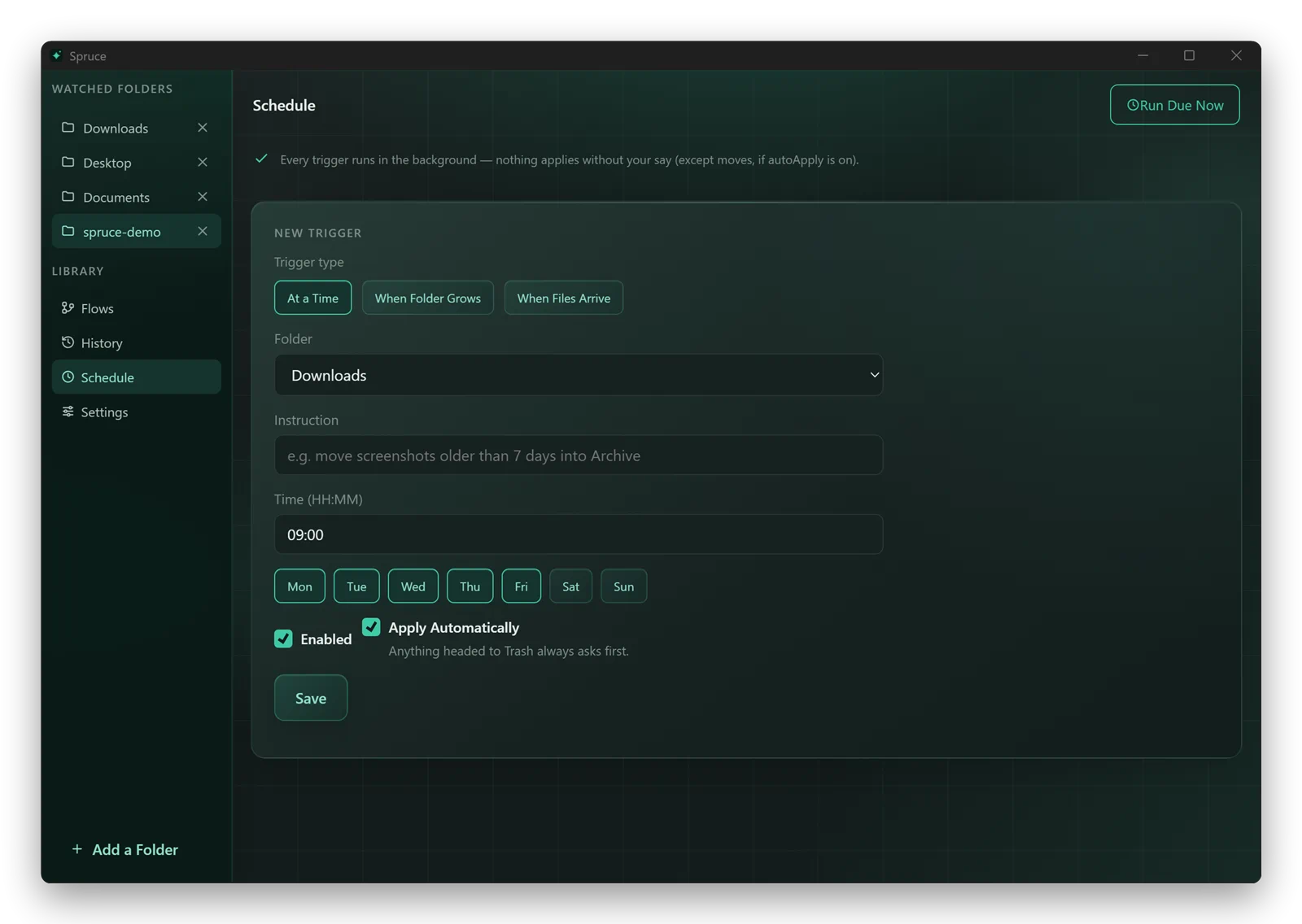This screenshot has height=924, width=1302.
Task: Focus the Time field showing 09:00
Action: pyautogui.click(x=579, y=534)
